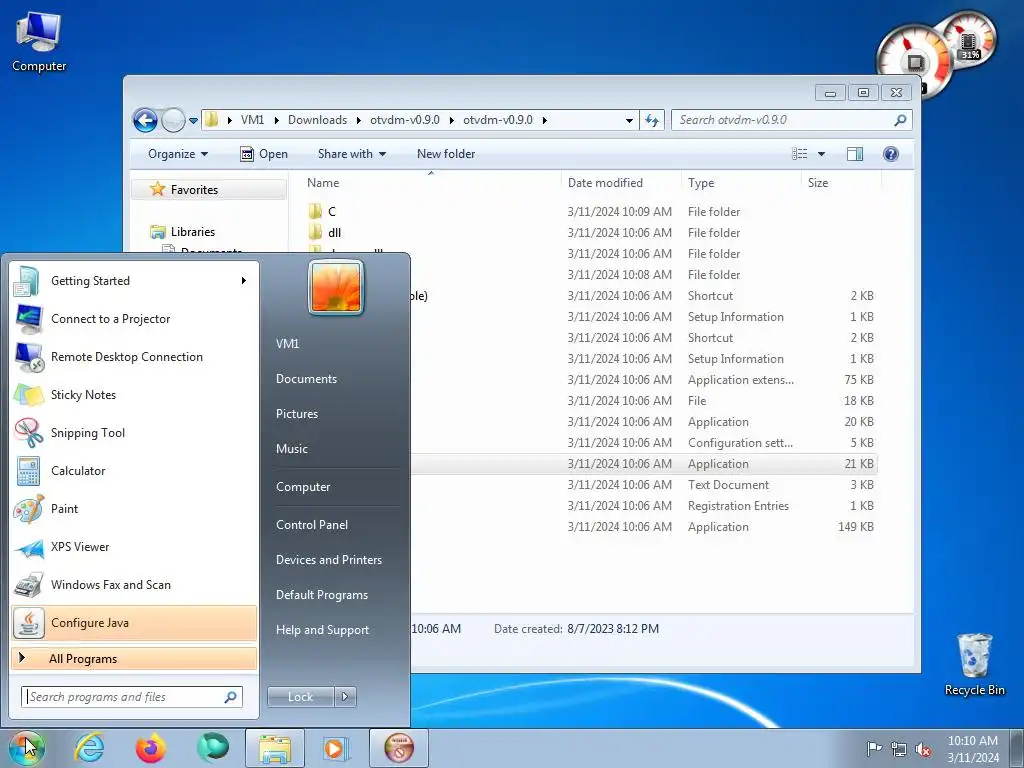Open Pictures from Start menu
This screenshot has width=1024, height=768.
pos(296,414)
